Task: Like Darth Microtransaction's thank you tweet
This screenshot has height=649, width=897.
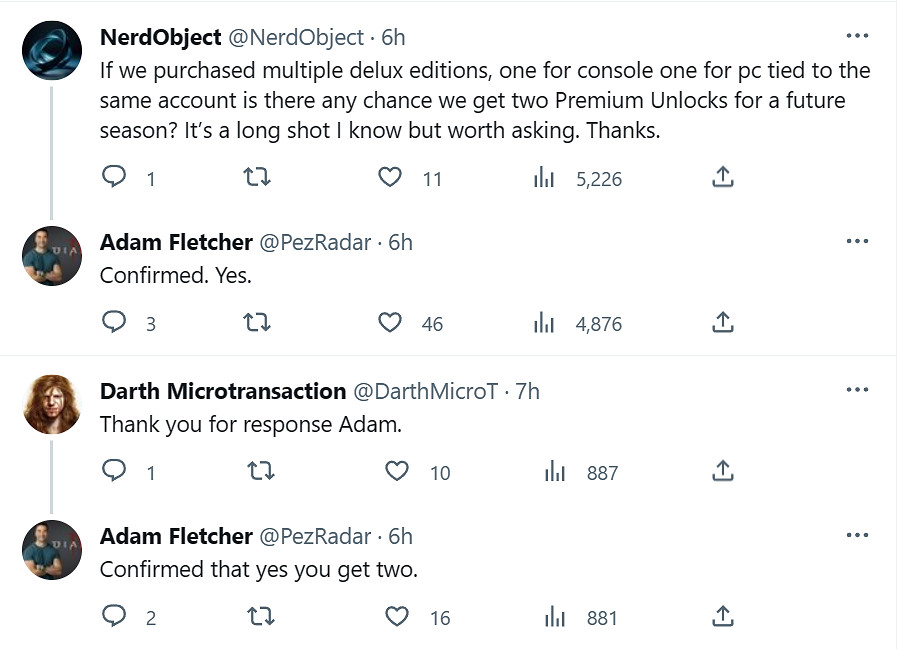Action: 397,472
